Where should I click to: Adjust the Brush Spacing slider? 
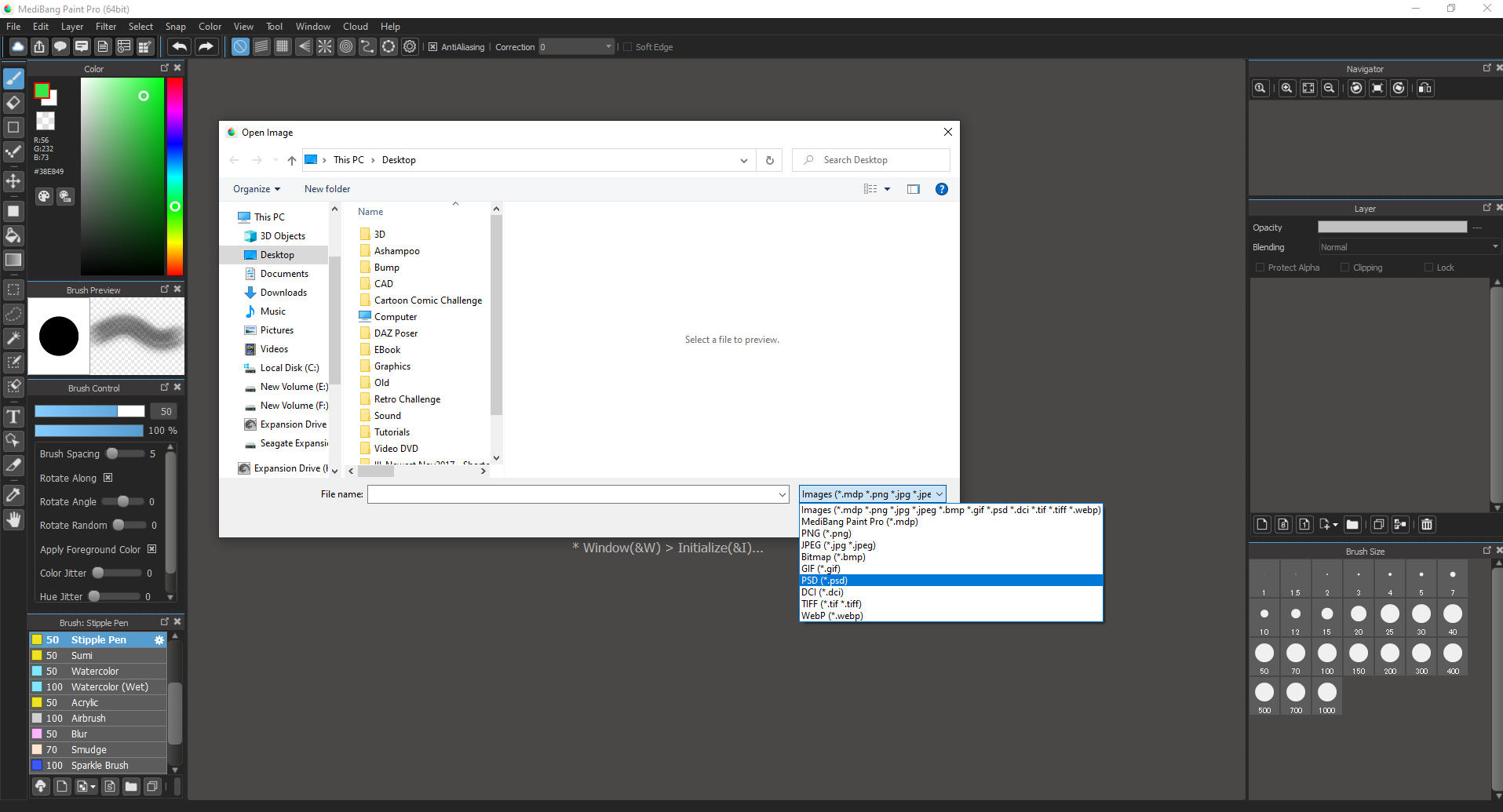point(126,453)
